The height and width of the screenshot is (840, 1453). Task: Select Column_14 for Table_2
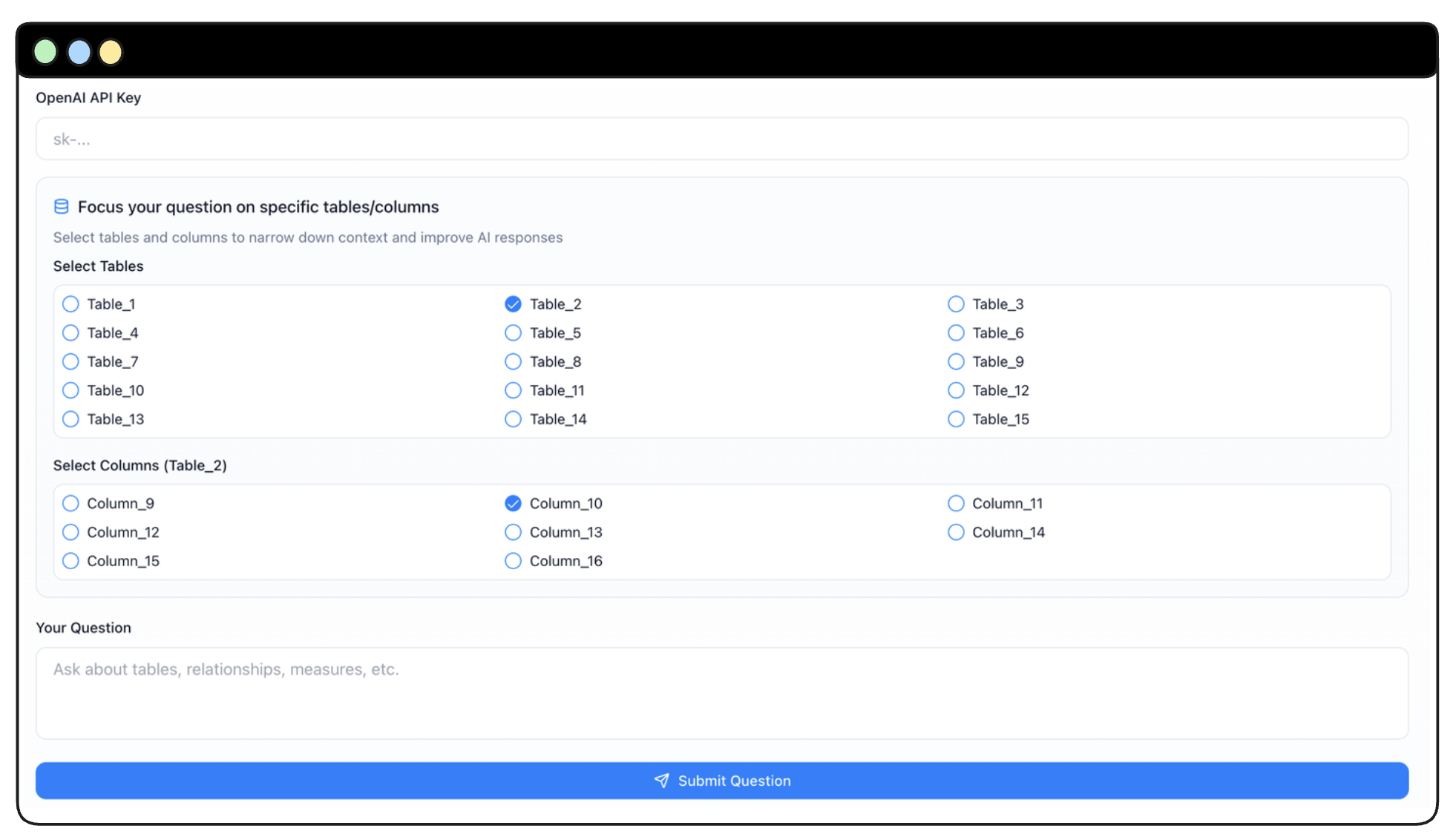[x=956, y=532]
